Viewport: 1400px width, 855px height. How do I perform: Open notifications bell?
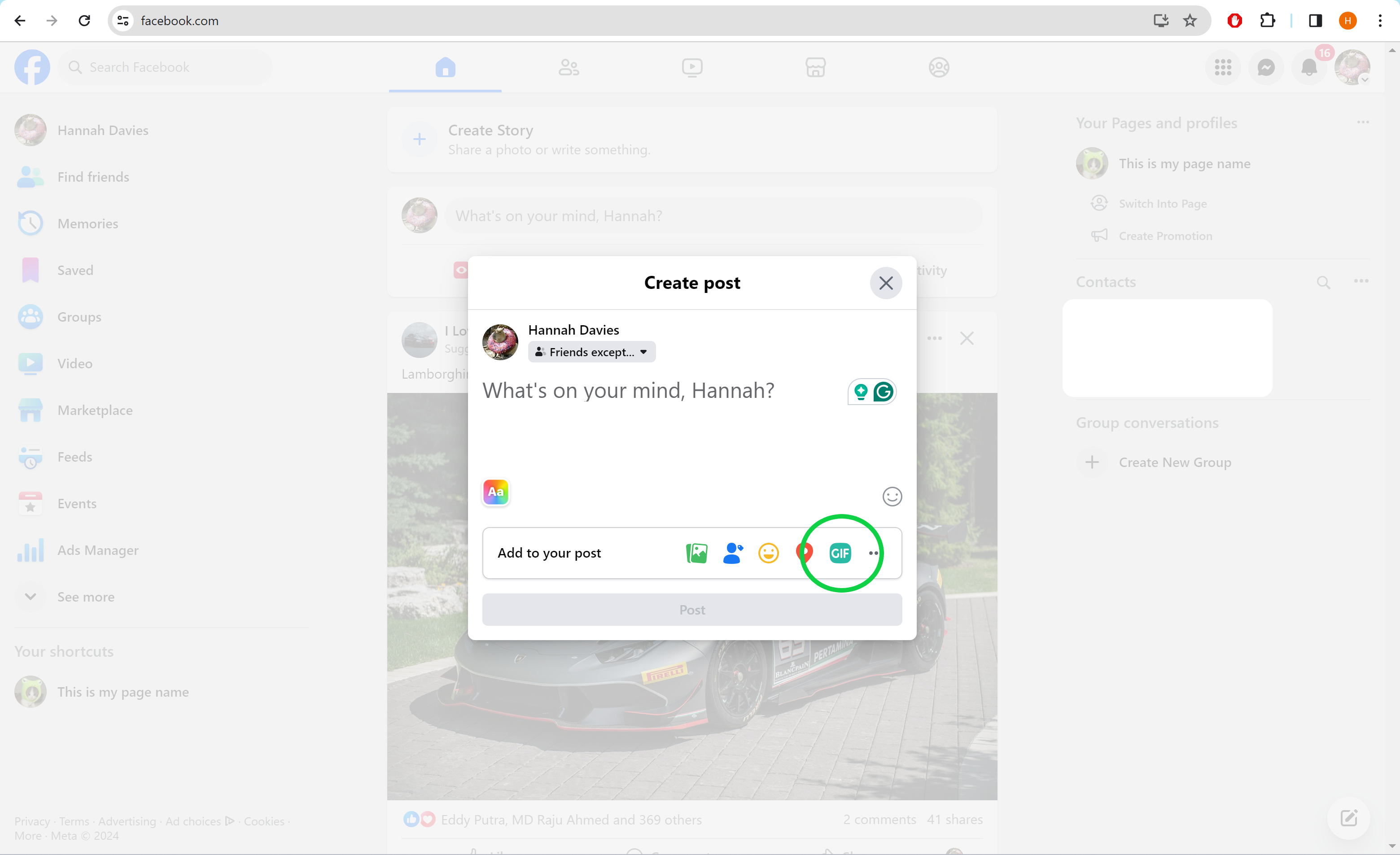(1309, 67)
